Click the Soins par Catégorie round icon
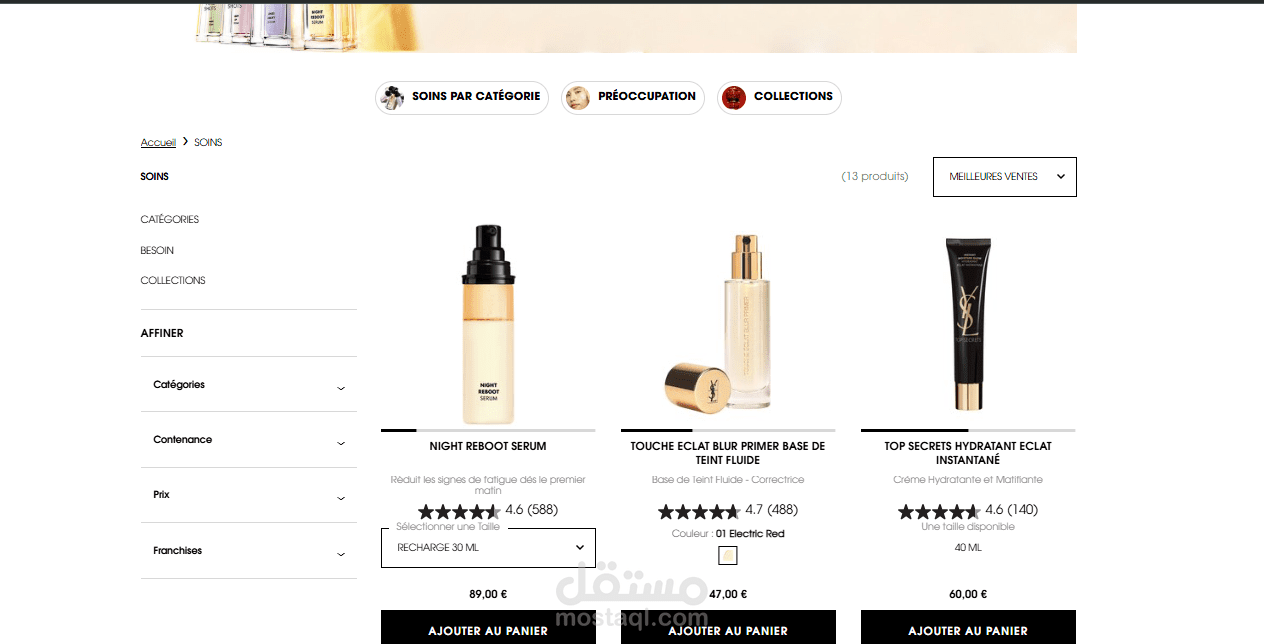The height and width of the screenshot is (644, 1264). (392, 97)
